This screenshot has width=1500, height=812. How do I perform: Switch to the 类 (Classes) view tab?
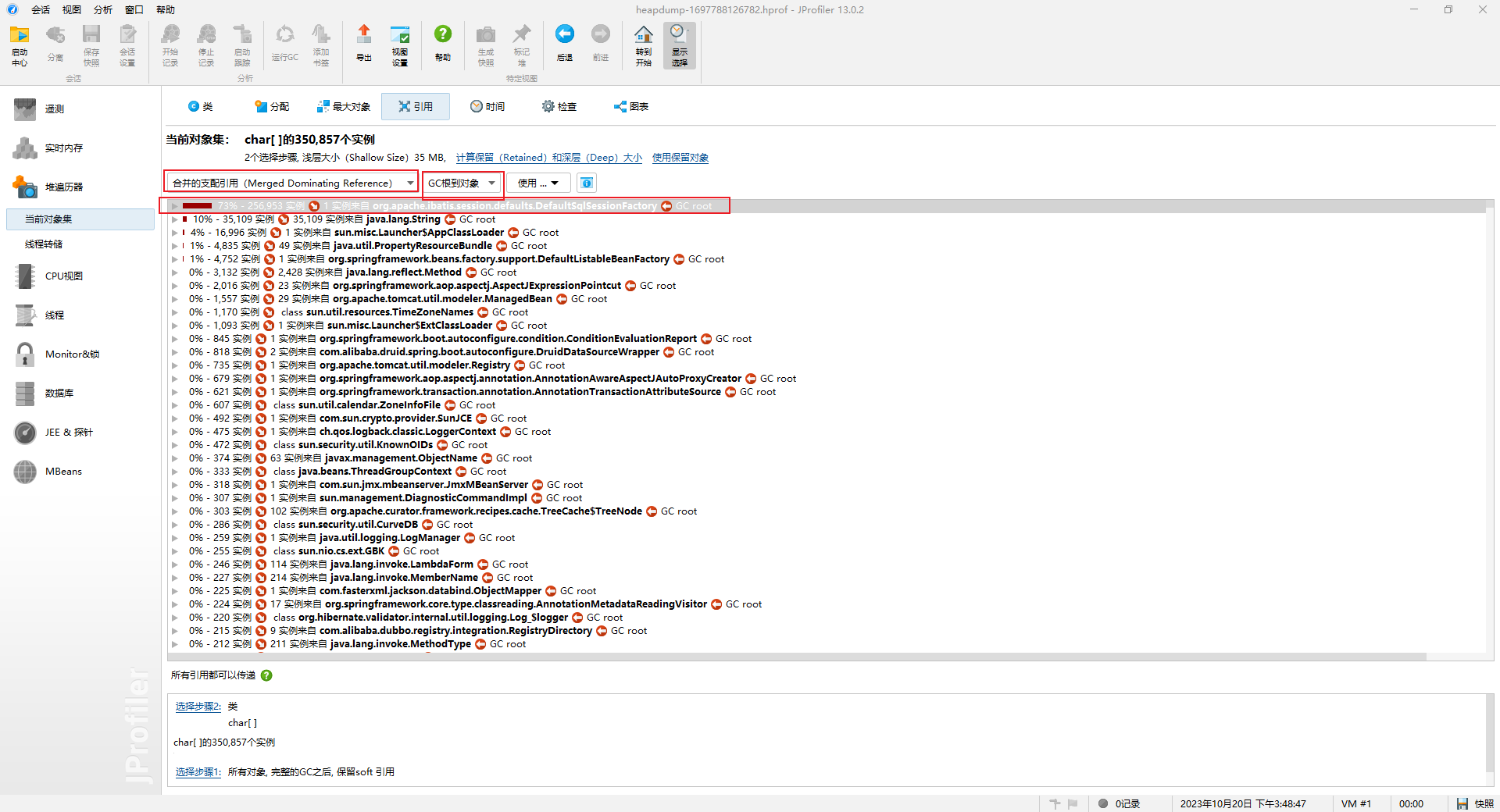(201, 106)
